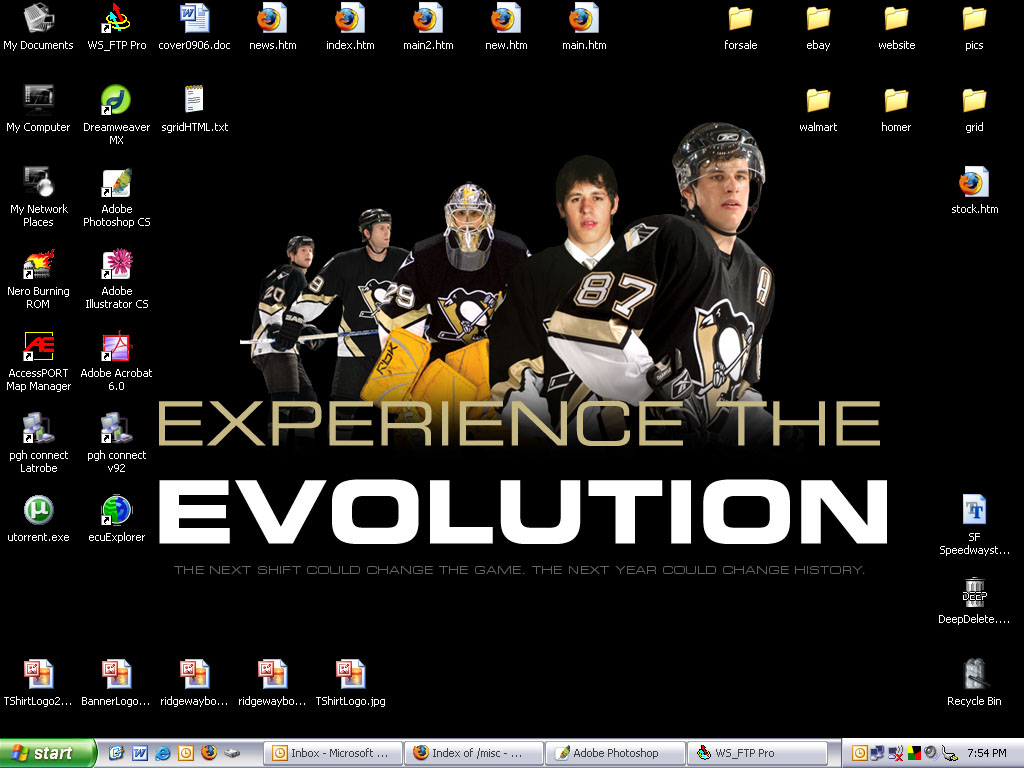The width and height of the screenshot is (1024, 768).
Task: Click the system tray clock showing 7:54 PM
Action: tap(987, 753)
